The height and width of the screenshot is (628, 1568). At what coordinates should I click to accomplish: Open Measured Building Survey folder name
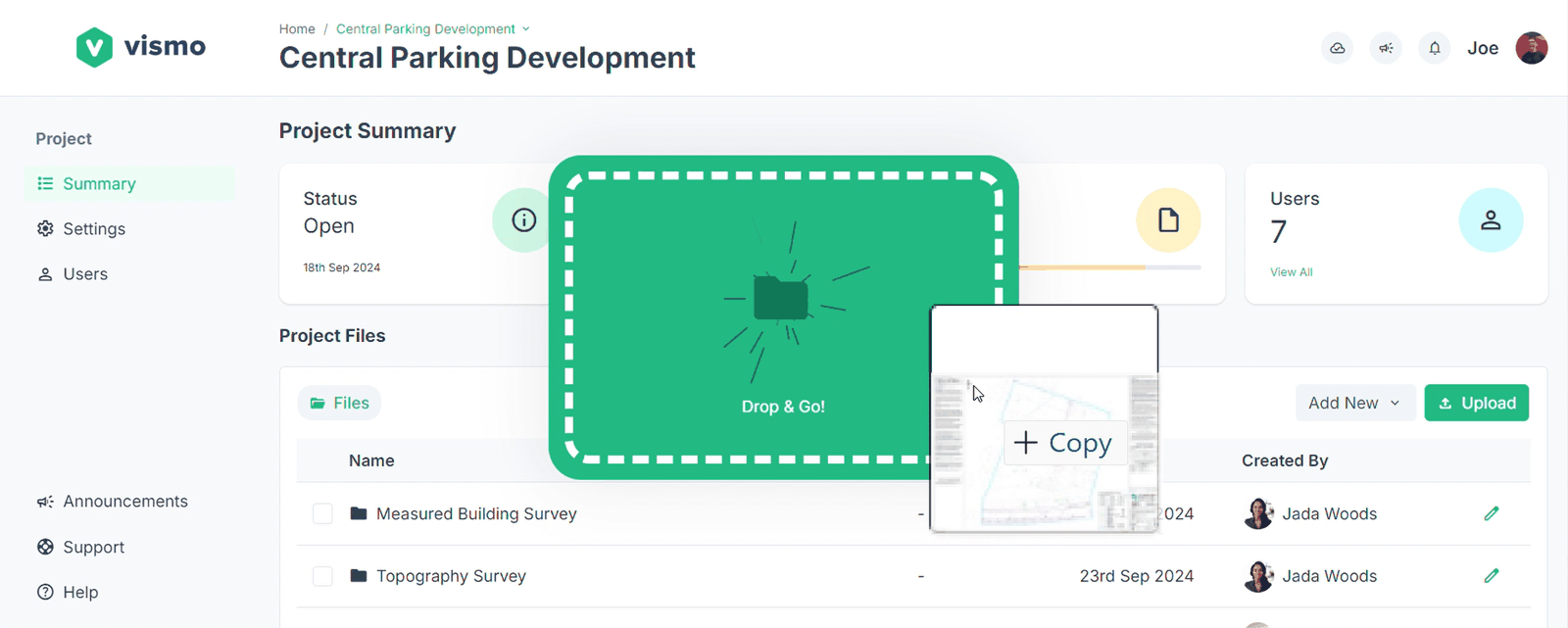pos(476,513)
